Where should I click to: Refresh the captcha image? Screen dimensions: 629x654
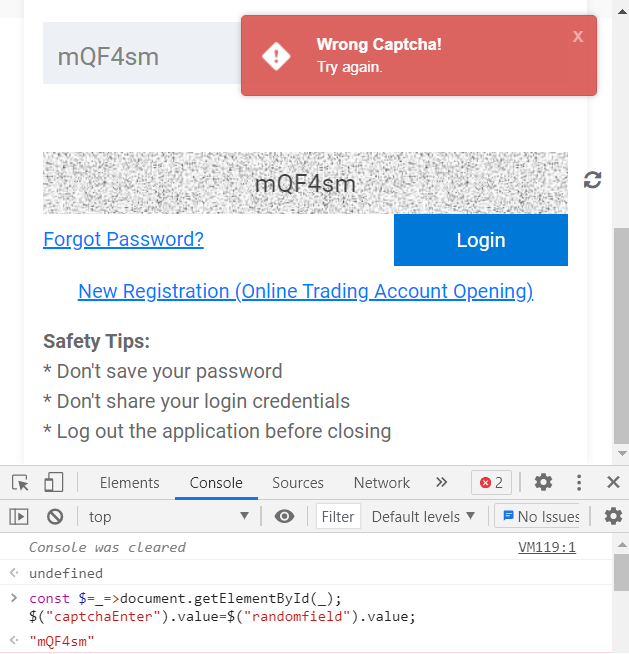click(593, 180)
